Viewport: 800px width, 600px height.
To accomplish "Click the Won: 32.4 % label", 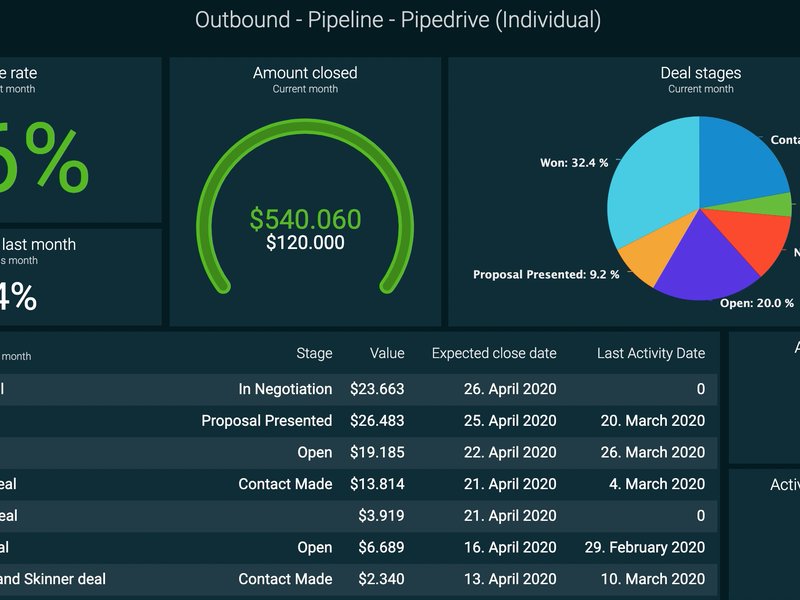I will [x=574, y=163].
